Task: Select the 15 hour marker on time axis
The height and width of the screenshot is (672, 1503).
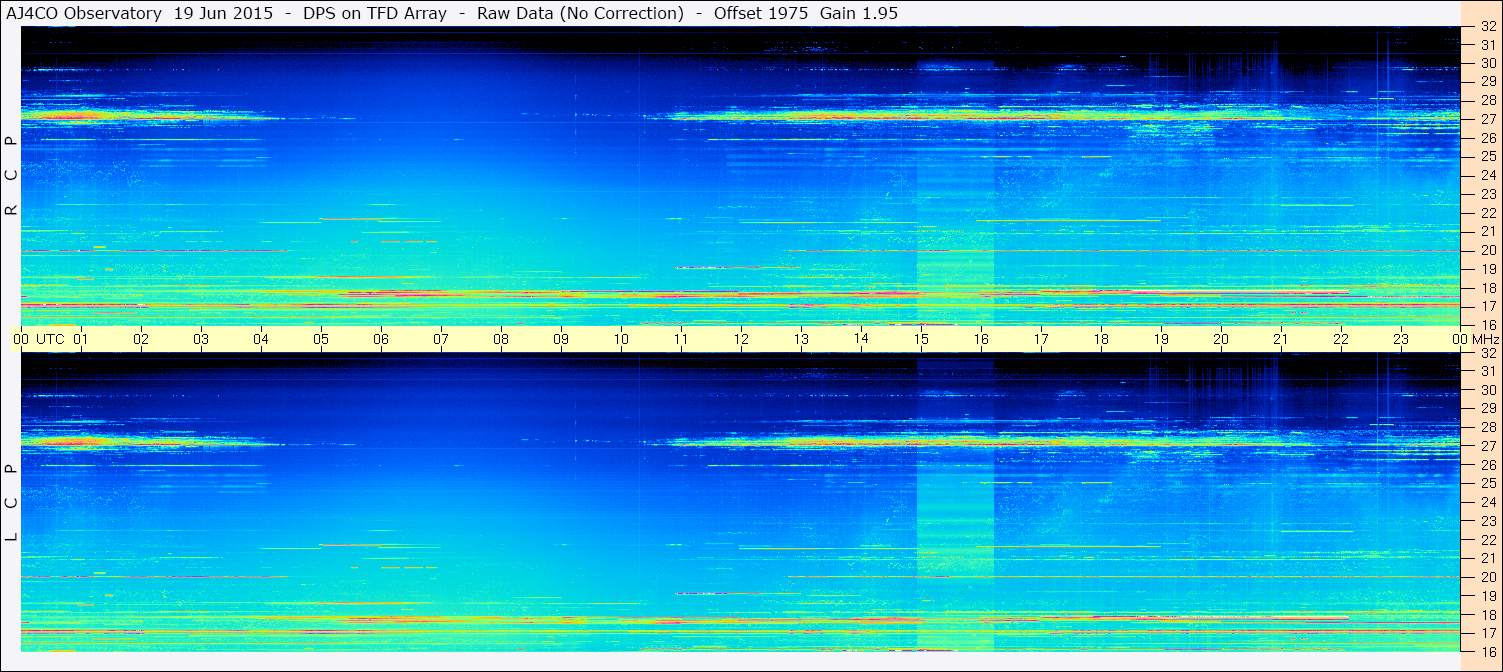Action: pos(921,339)
